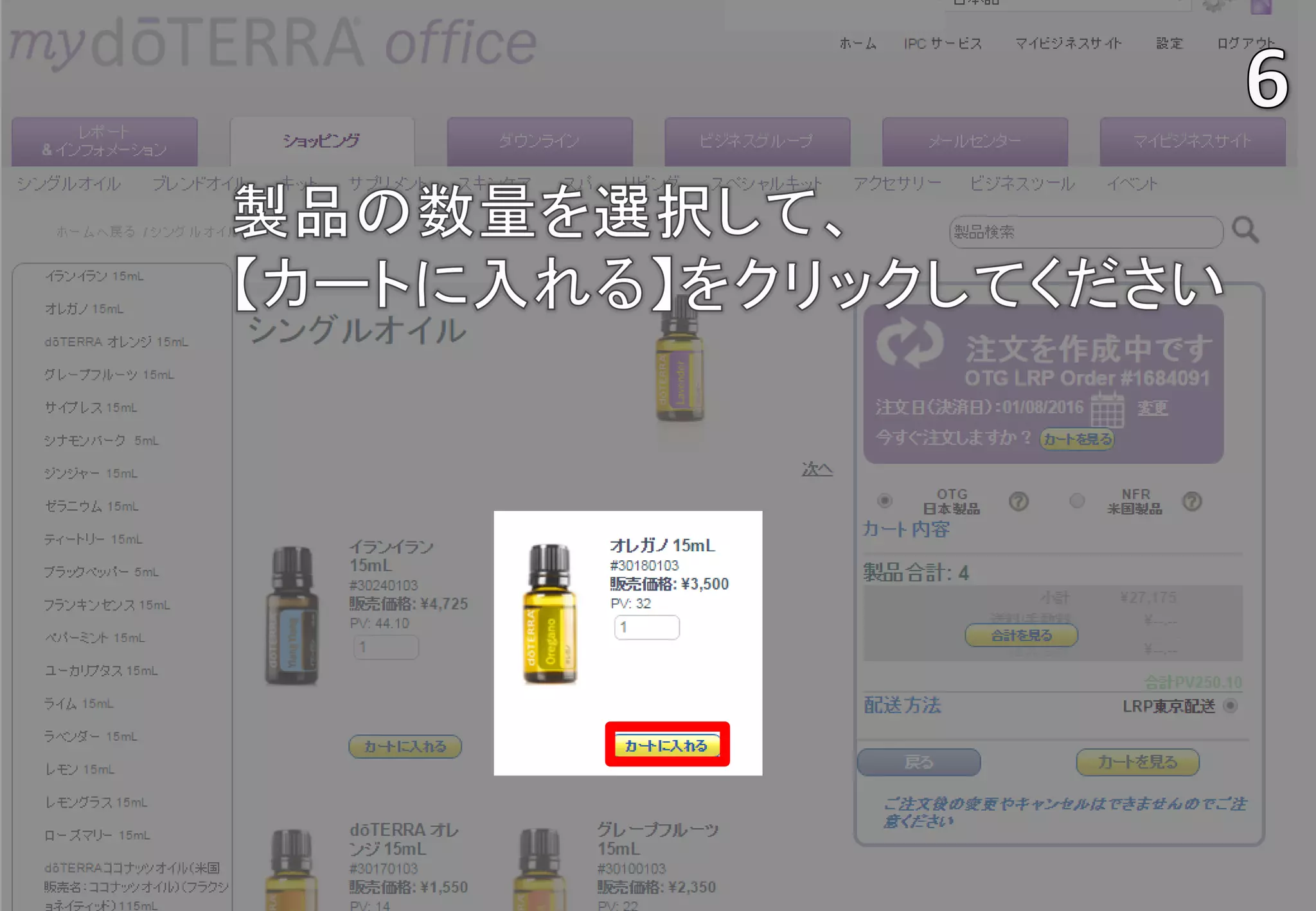The width and height of the screenshot is (1316, 911).
Task: Click the 合計を見る button
Action: (x=1021, y=635)
